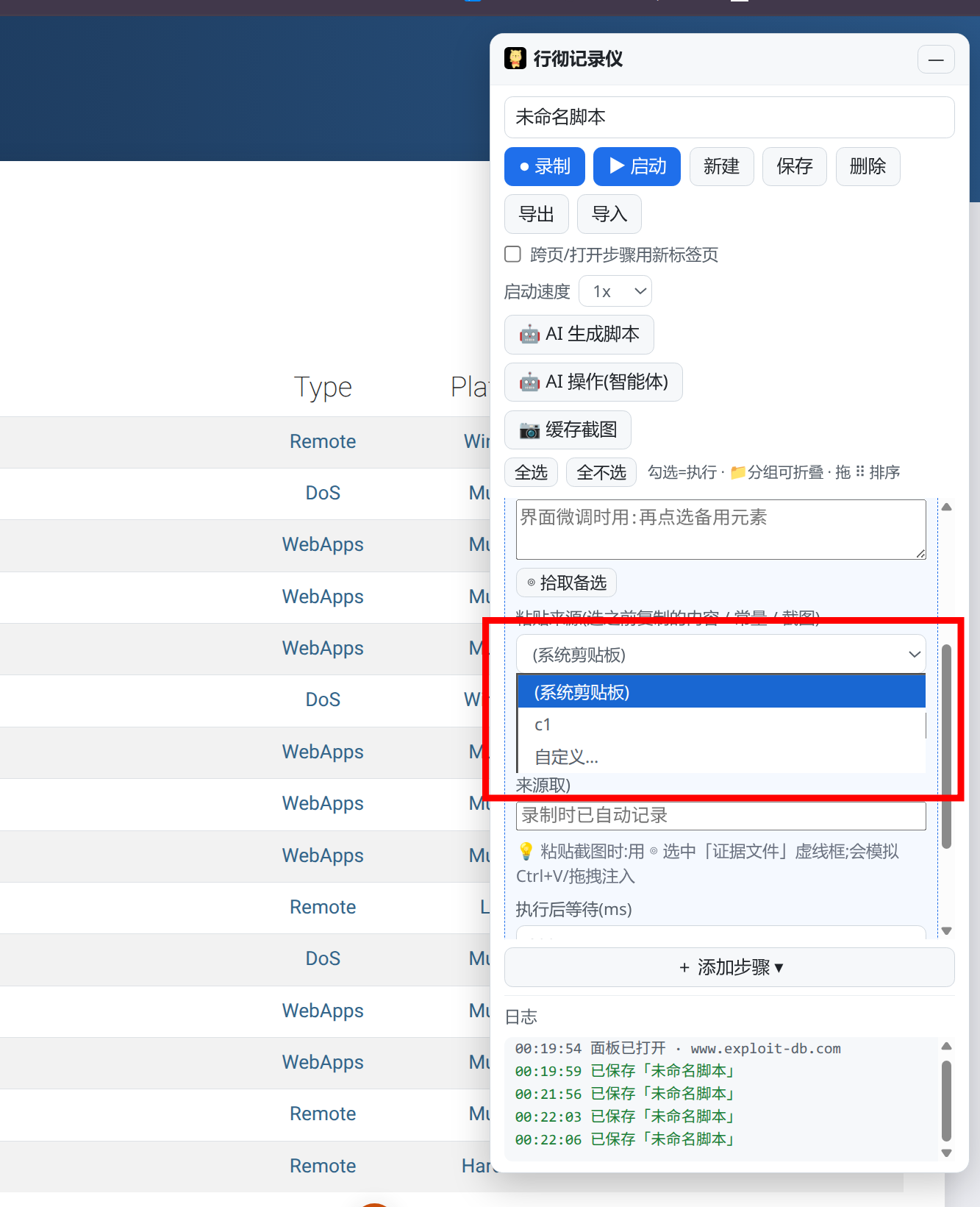This screenshot has height=1207, width=980.
Task: Run the script with the 启动 play button
Action: click(637, 166)
